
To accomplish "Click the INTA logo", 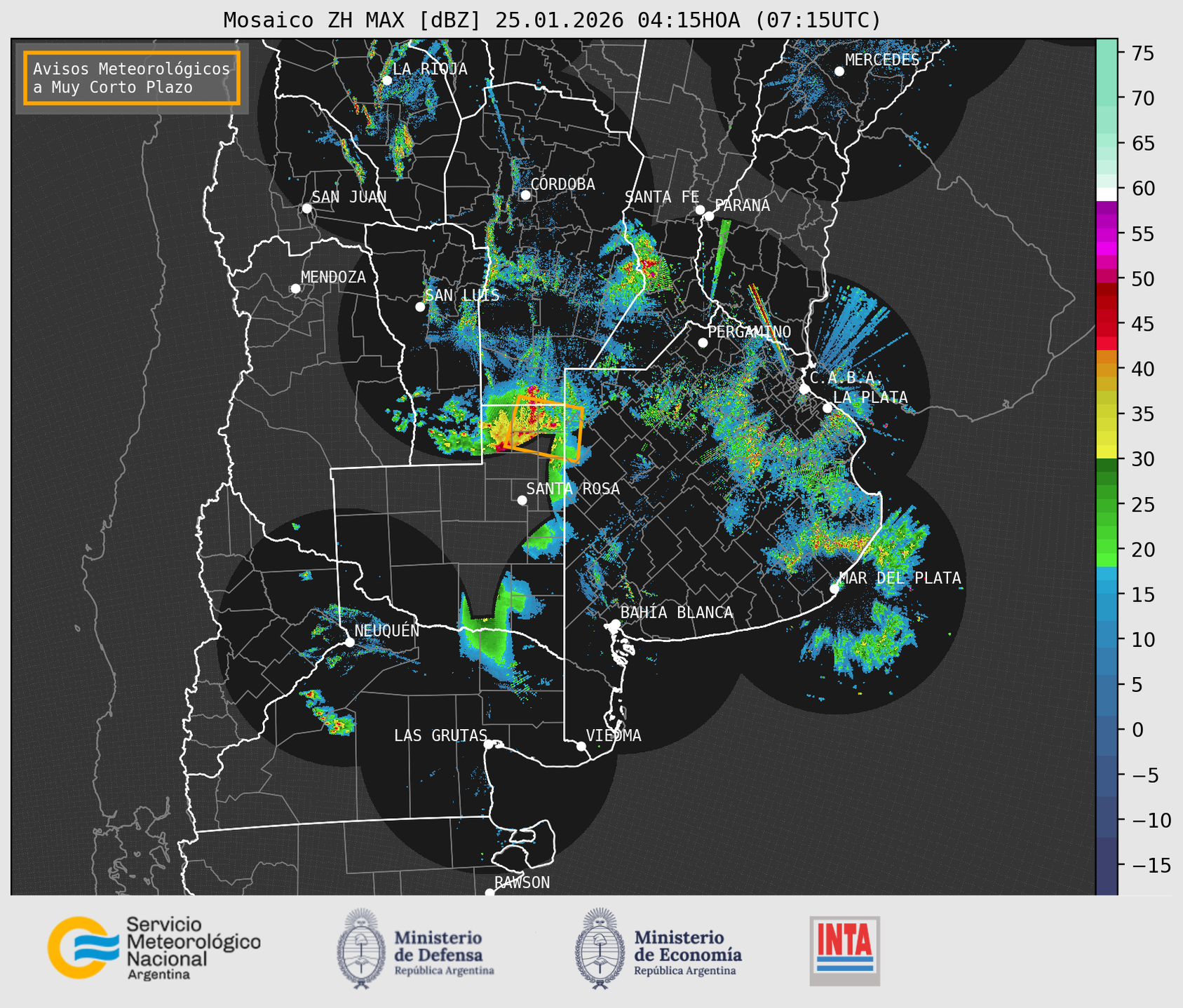I will [844, 951].
